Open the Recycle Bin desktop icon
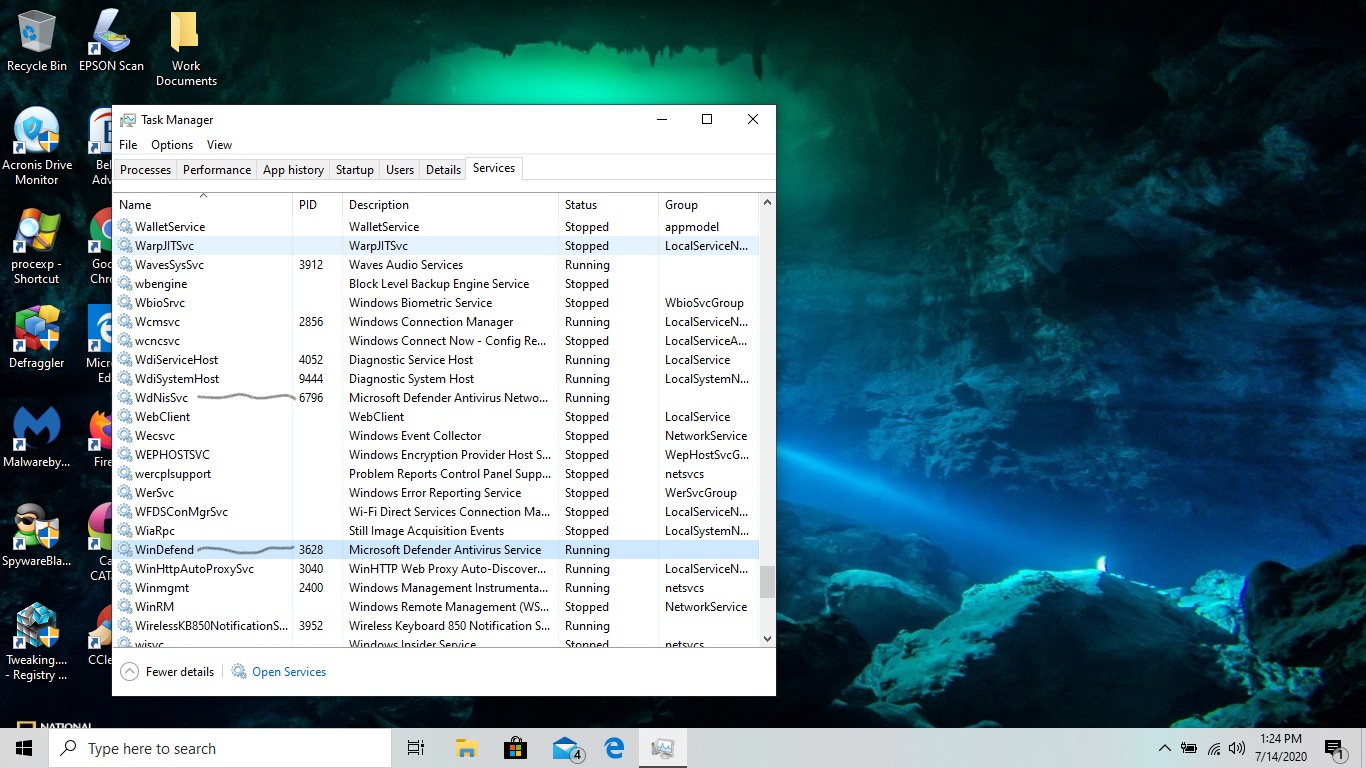Viewport: 1366px width, 768px height. pos(37,42)
